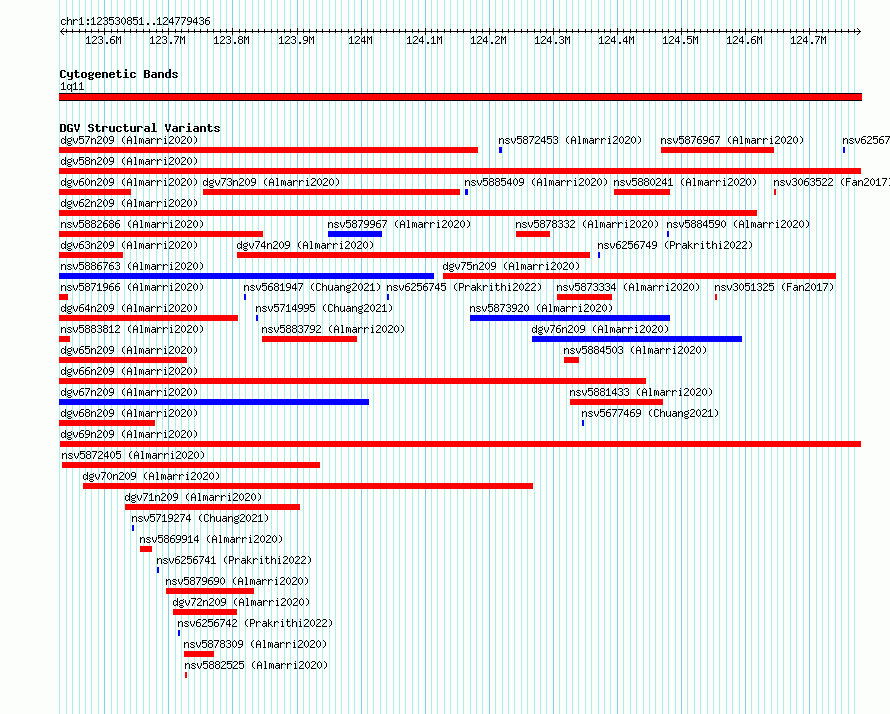Select dgv66n209 (Almarri2020) label

[x=129, y=371]
